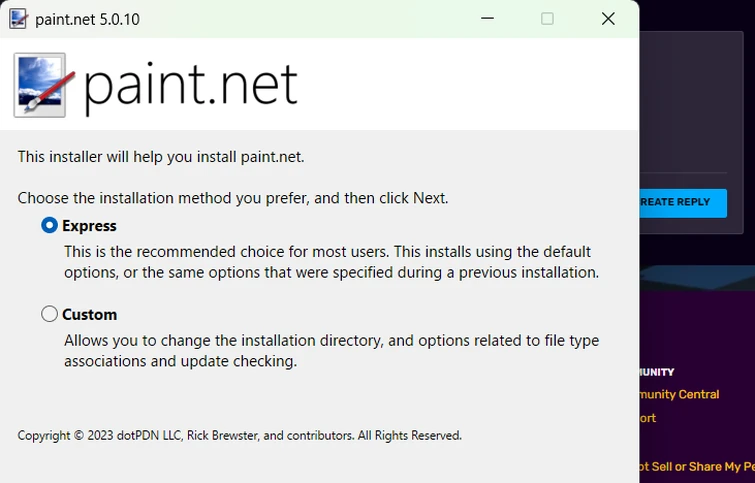Close the paint.net installer window
Viewport: 755px width, 483px height.
tap(608, 19)
